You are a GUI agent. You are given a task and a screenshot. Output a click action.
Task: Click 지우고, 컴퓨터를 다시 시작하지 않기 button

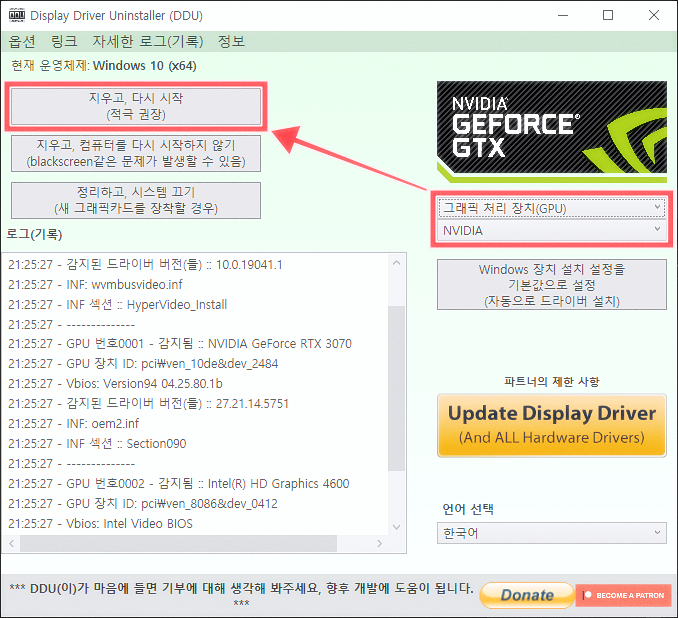point(136,154)
